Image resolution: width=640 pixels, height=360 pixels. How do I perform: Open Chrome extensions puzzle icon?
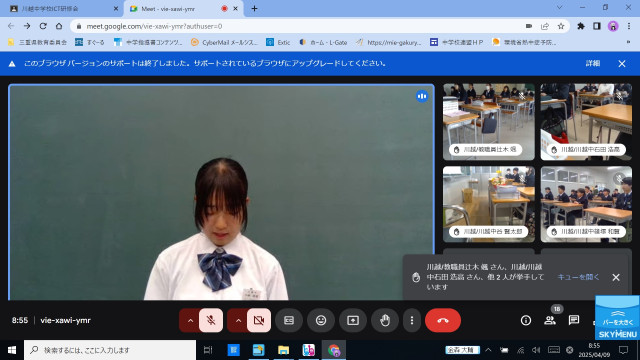click(x=581, y=26)
